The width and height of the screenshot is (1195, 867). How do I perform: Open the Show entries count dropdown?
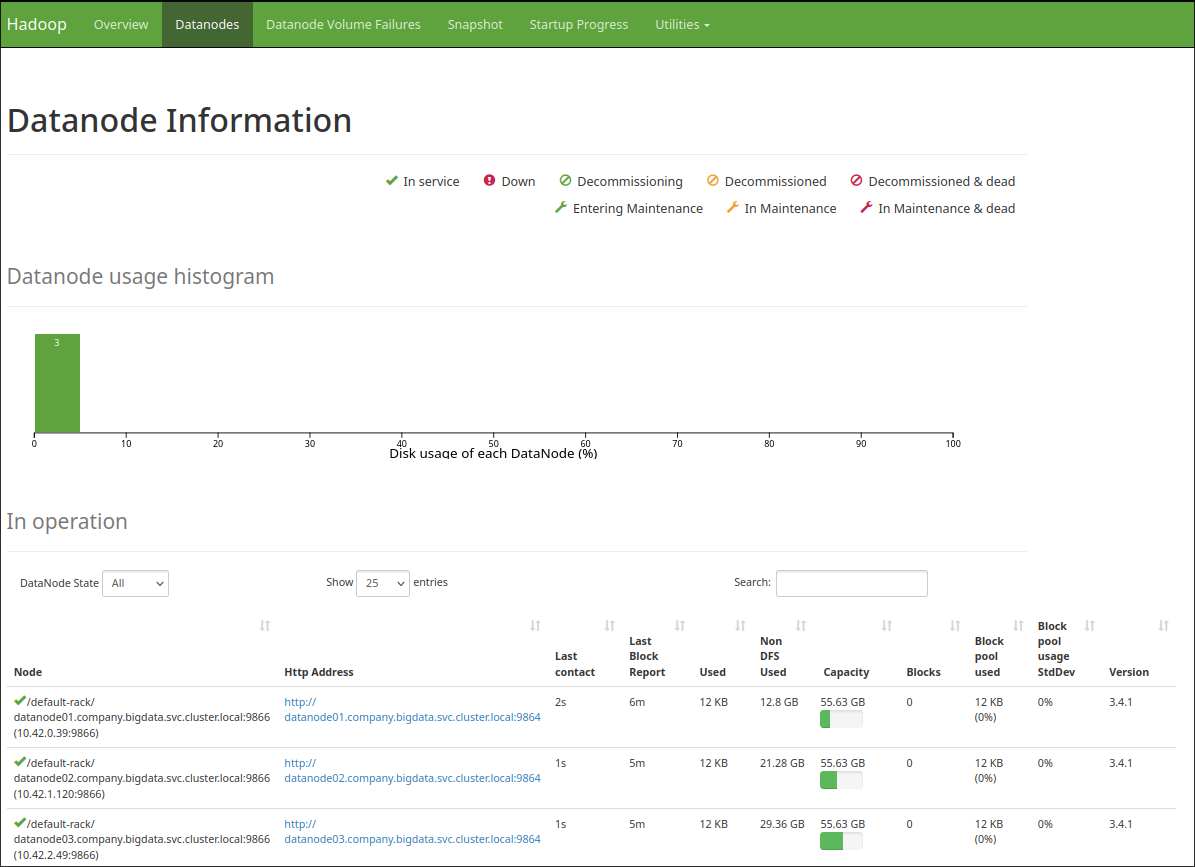(383, 584)
